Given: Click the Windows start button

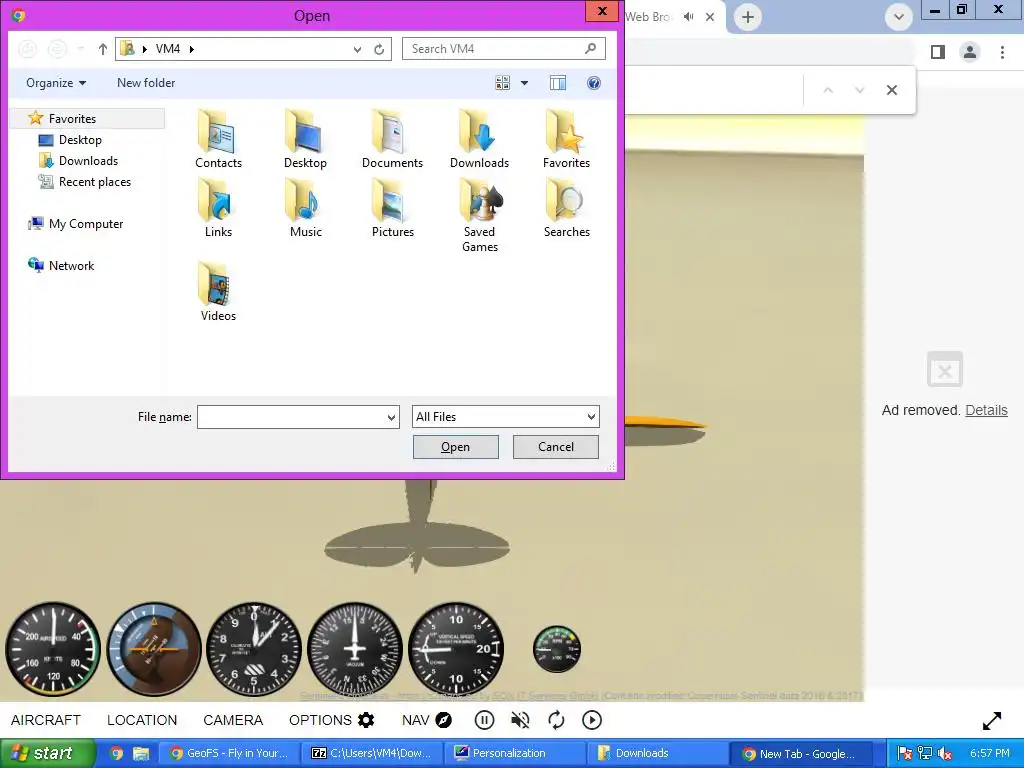Looking at the screenshot, I should tap(48, 753).
